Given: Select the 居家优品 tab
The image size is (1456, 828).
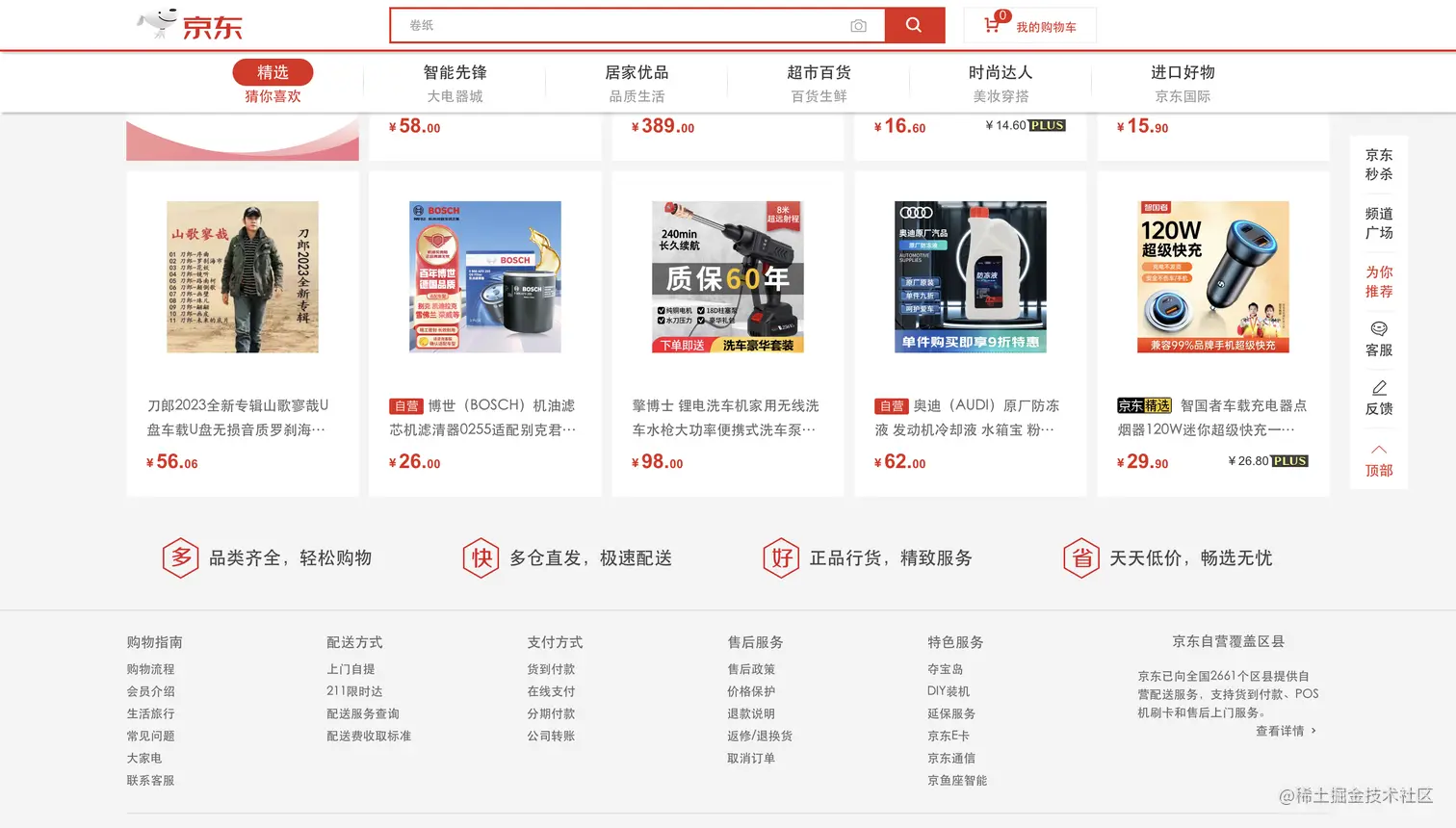Looking at the screenshot, I should click(637, 72).
